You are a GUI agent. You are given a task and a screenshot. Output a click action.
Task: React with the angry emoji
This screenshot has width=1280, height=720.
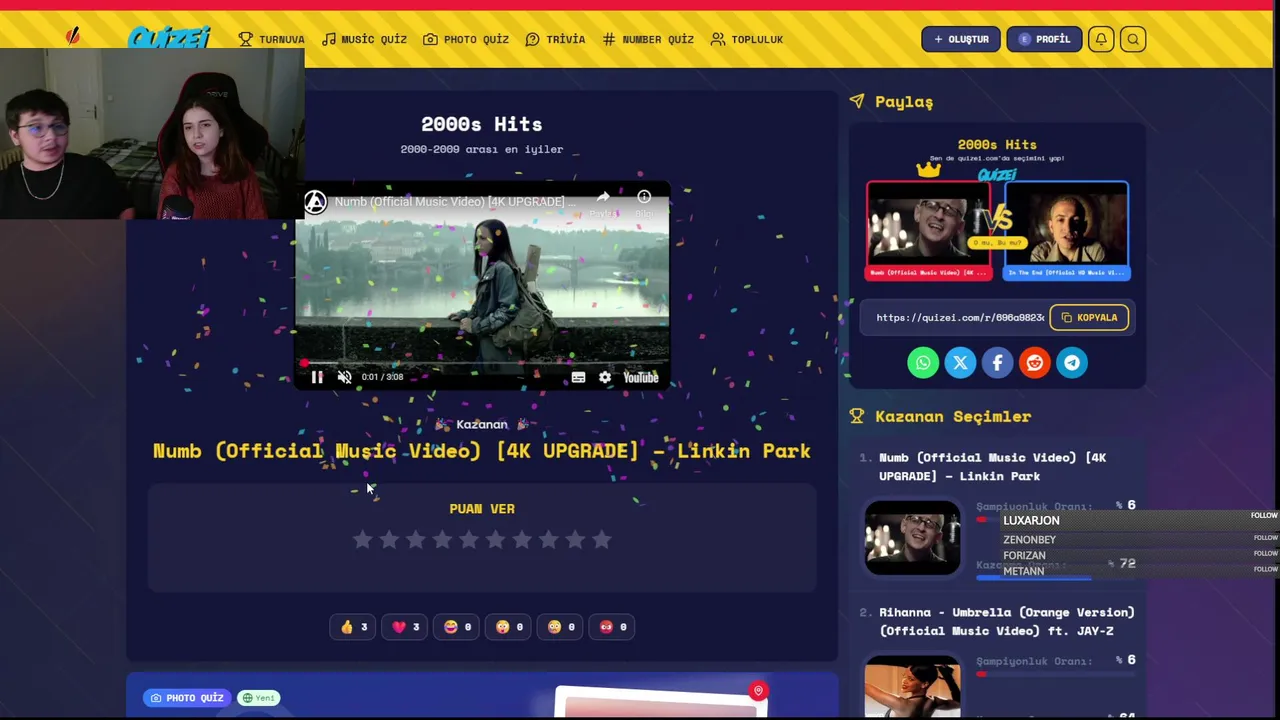click(613, 627)
